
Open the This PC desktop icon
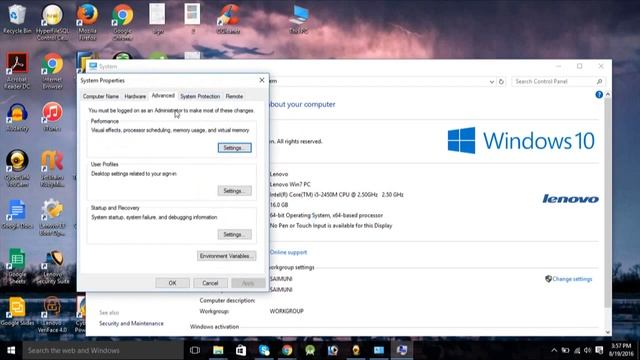pyautogui.click(x=299, y=19)
